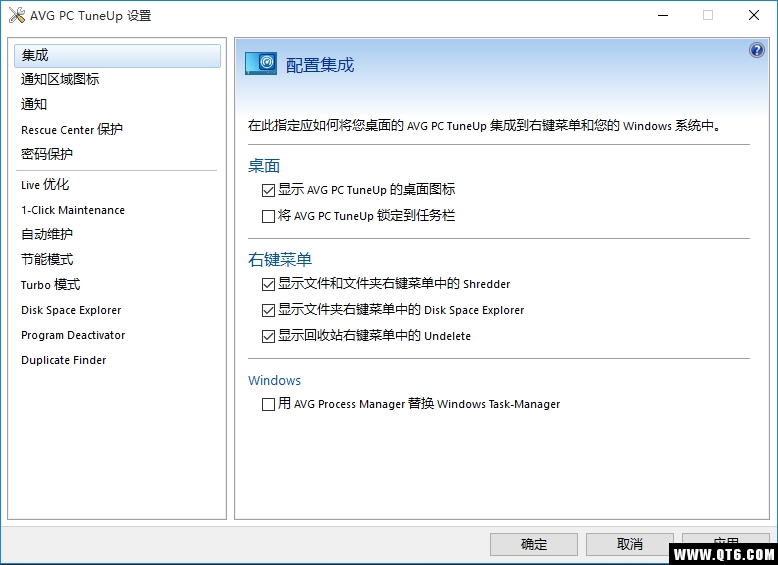
Task: Click the 配置集成 page title
Action: [320, 65]
